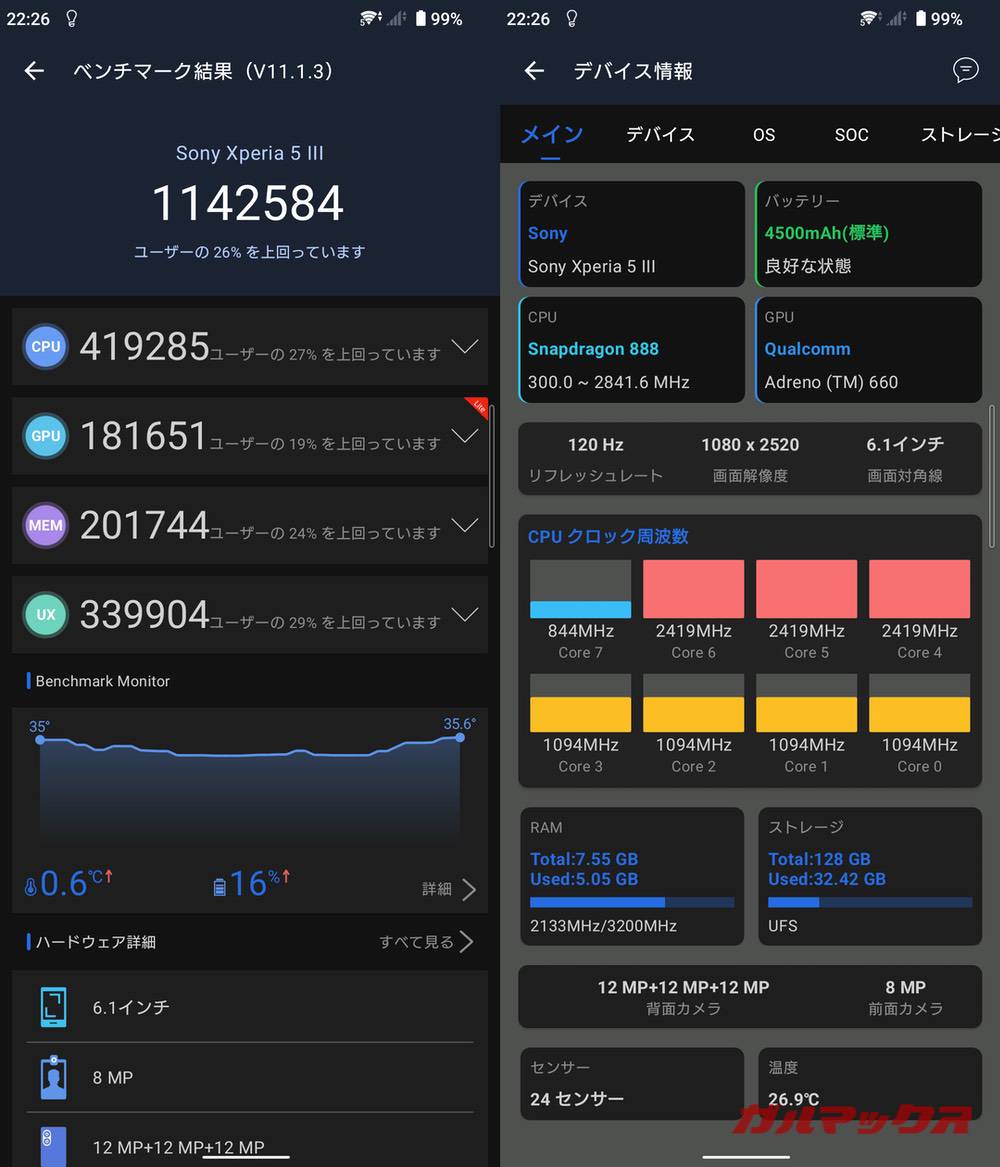Screen dimensions: 1000x1167
Task: Switch to the OS tab
Action: point(764,135)
